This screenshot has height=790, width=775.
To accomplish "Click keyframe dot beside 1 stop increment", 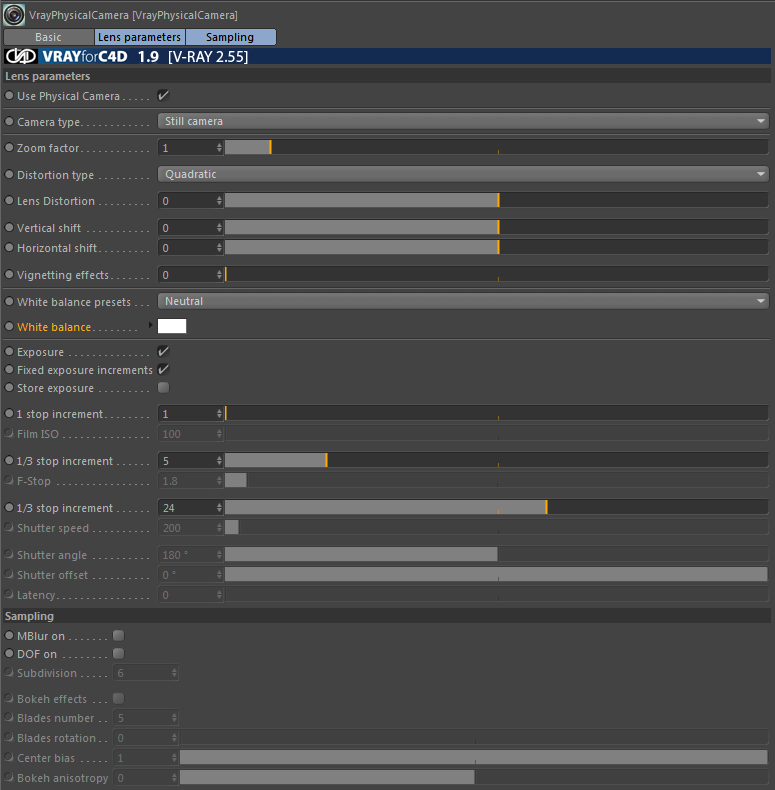I will click(9, 413).
